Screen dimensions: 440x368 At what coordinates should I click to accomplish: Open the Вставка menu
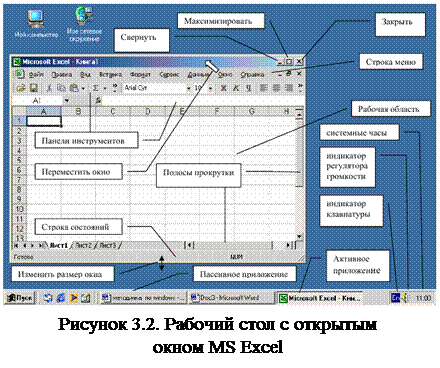110,74
